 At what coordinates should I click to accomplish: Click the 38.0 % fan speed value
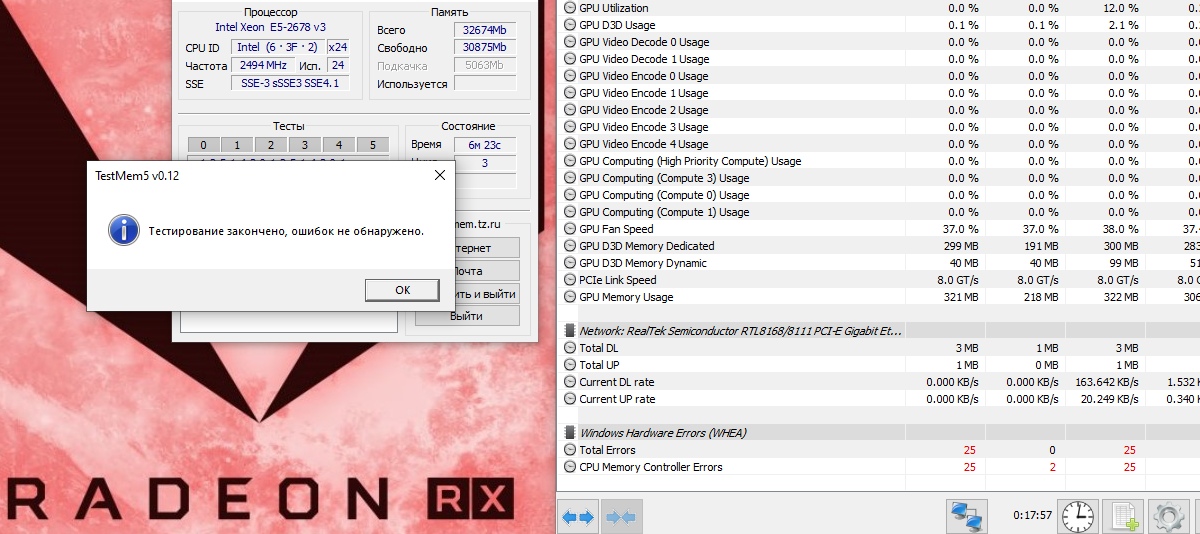pos(1120,229)
